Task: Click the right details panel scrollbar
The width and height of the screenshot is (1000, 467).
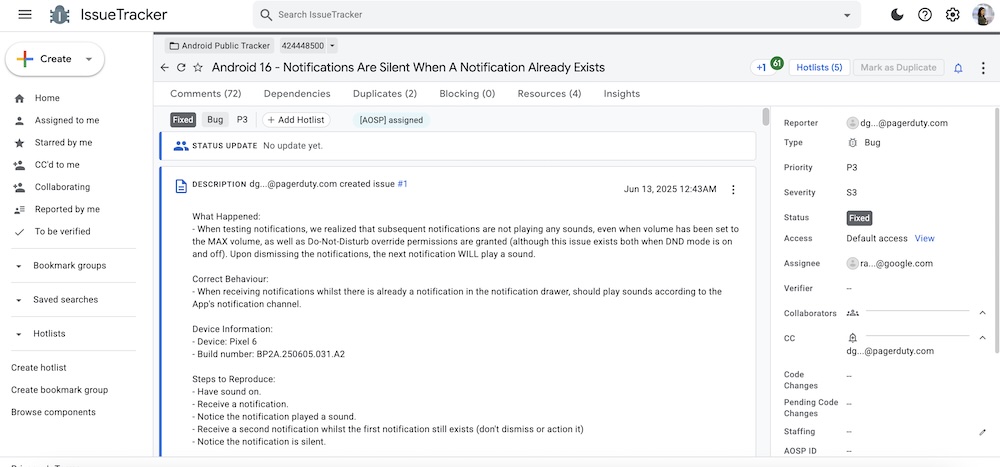Action: [x=996, y=230]
